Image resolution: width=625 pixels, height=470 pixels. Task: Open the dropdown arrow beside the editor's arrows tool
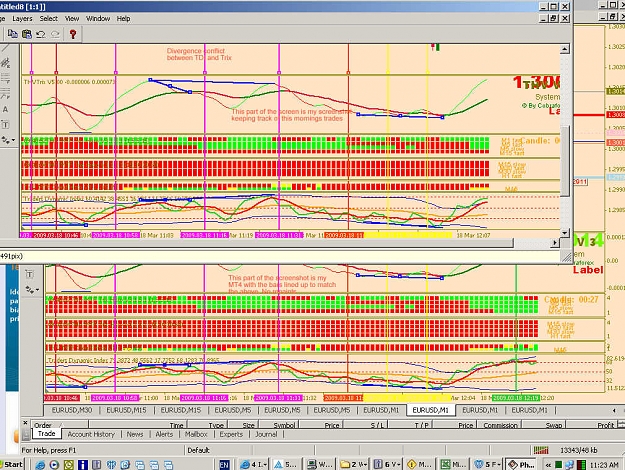[14, 140]
